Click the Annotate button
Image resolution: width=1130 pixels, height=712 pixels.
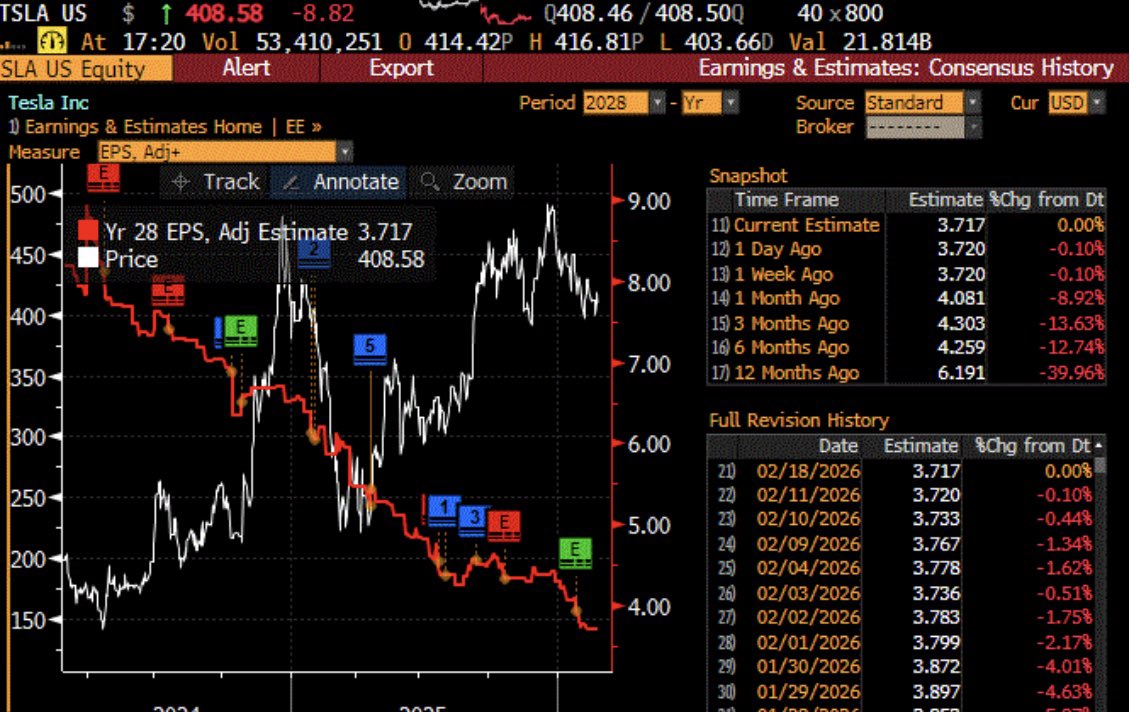(339, 182)
